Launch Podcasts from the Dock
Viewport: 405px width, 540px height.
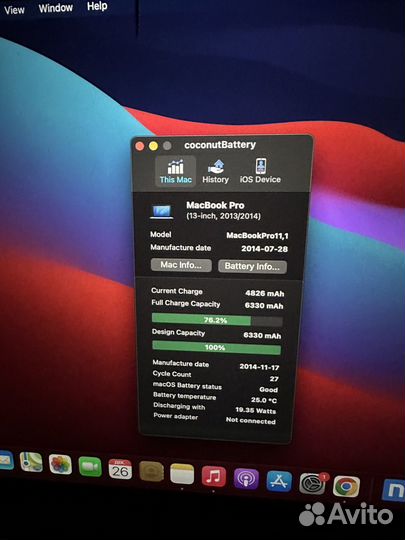coord(246,479)
